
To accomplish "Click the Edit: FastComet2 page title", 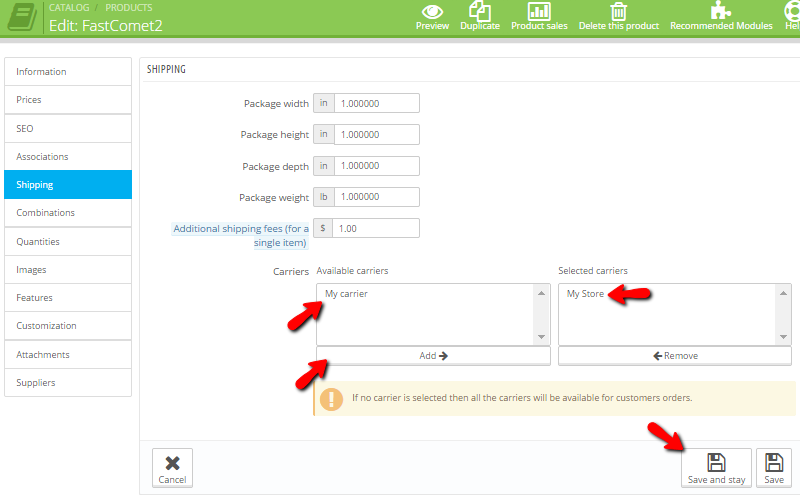I will (x=106, y=26).
